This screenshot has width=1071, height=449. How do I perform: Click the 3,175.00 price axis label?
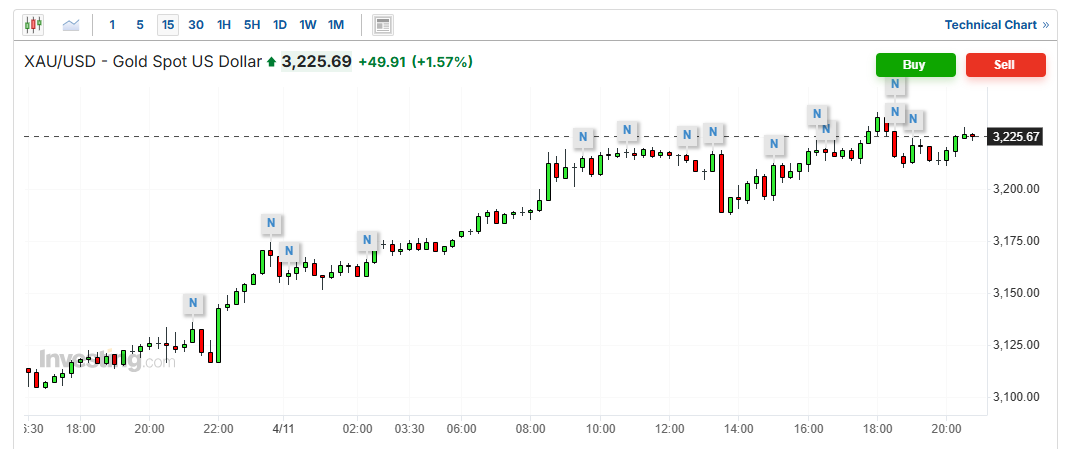point(1016,241)
